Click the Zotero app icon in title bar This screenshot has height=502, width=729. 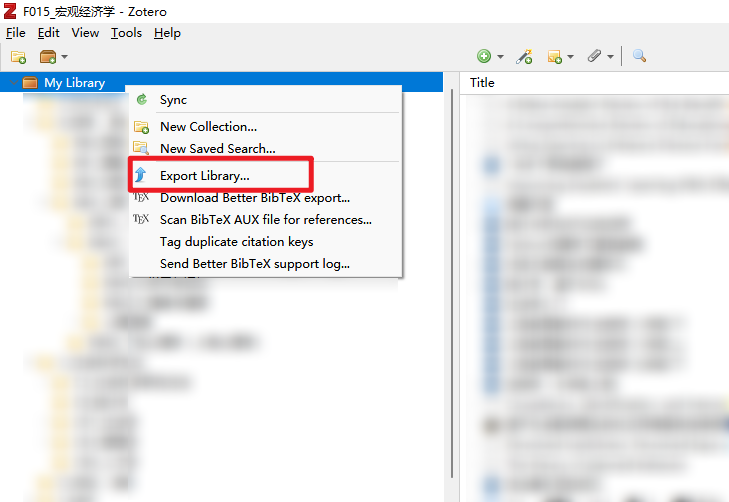10,11
